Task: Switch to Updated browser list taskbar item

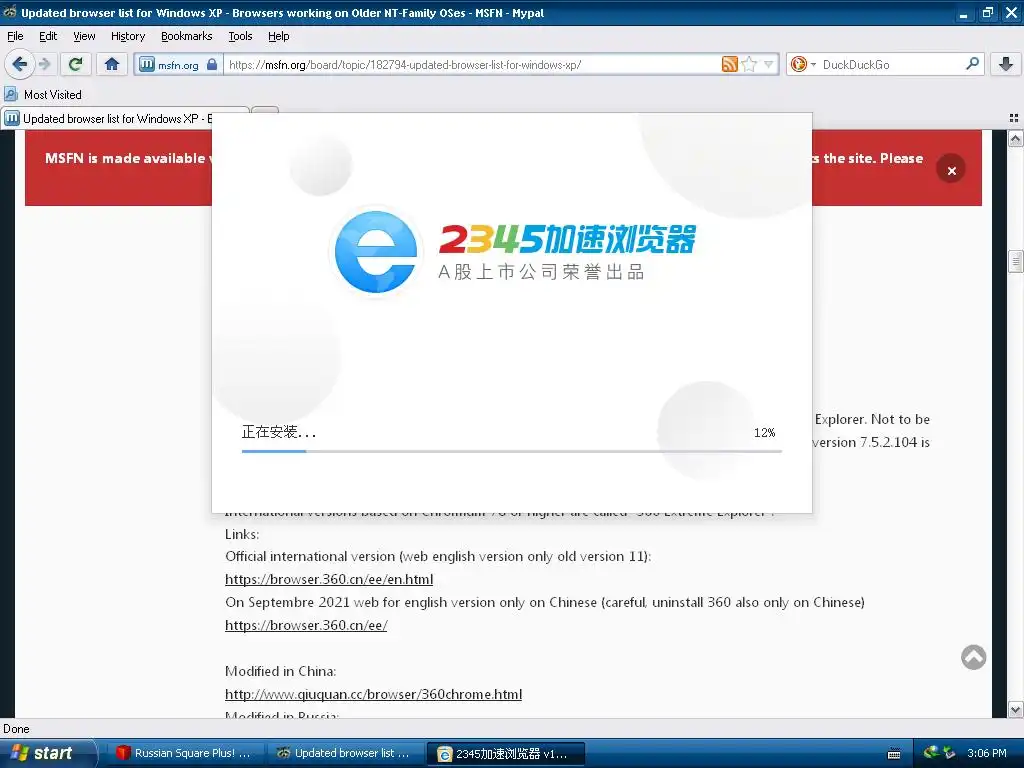Action: coord(345,753)
